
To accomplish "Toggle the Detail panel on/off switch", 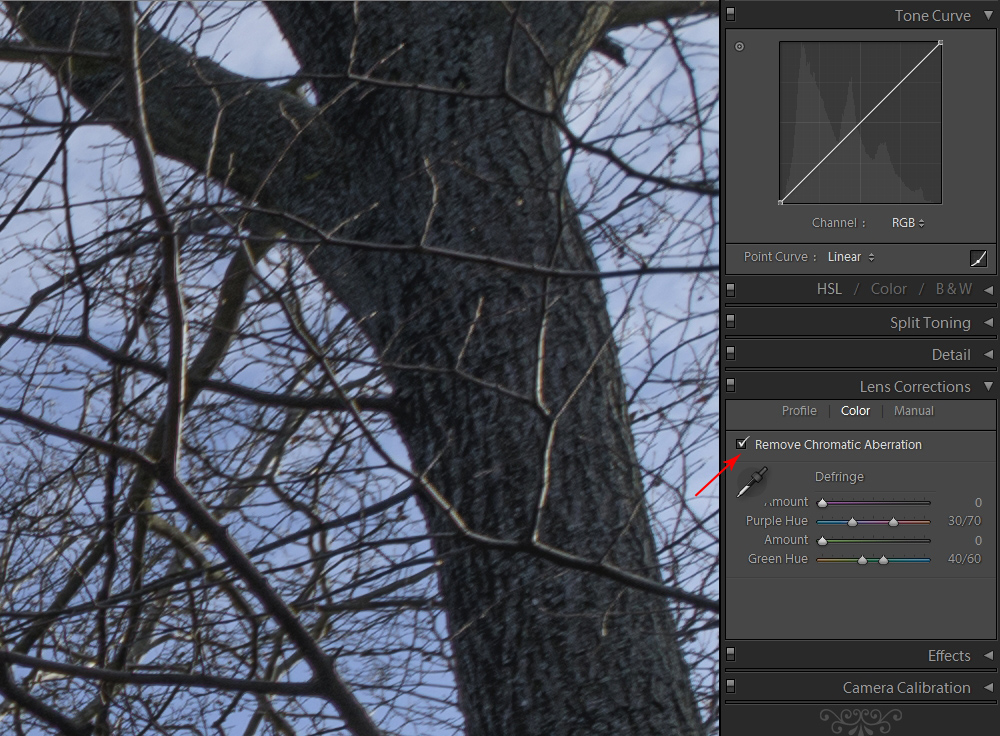I will 731,354.
